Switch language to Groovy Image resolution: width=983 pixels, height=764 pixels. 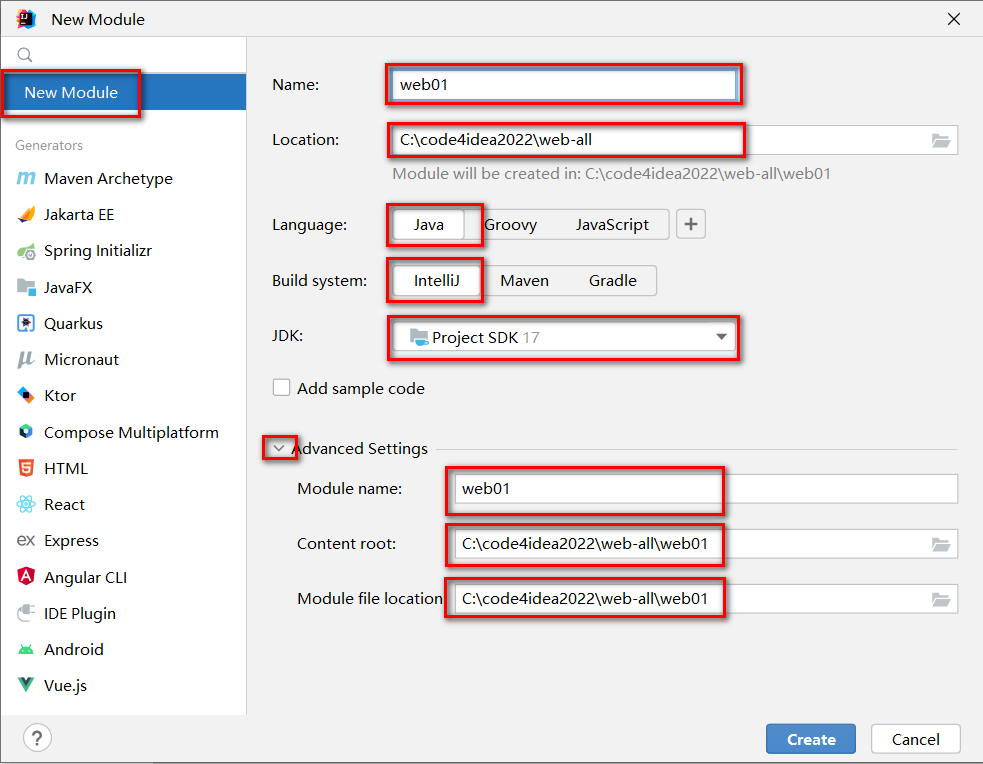511,225
